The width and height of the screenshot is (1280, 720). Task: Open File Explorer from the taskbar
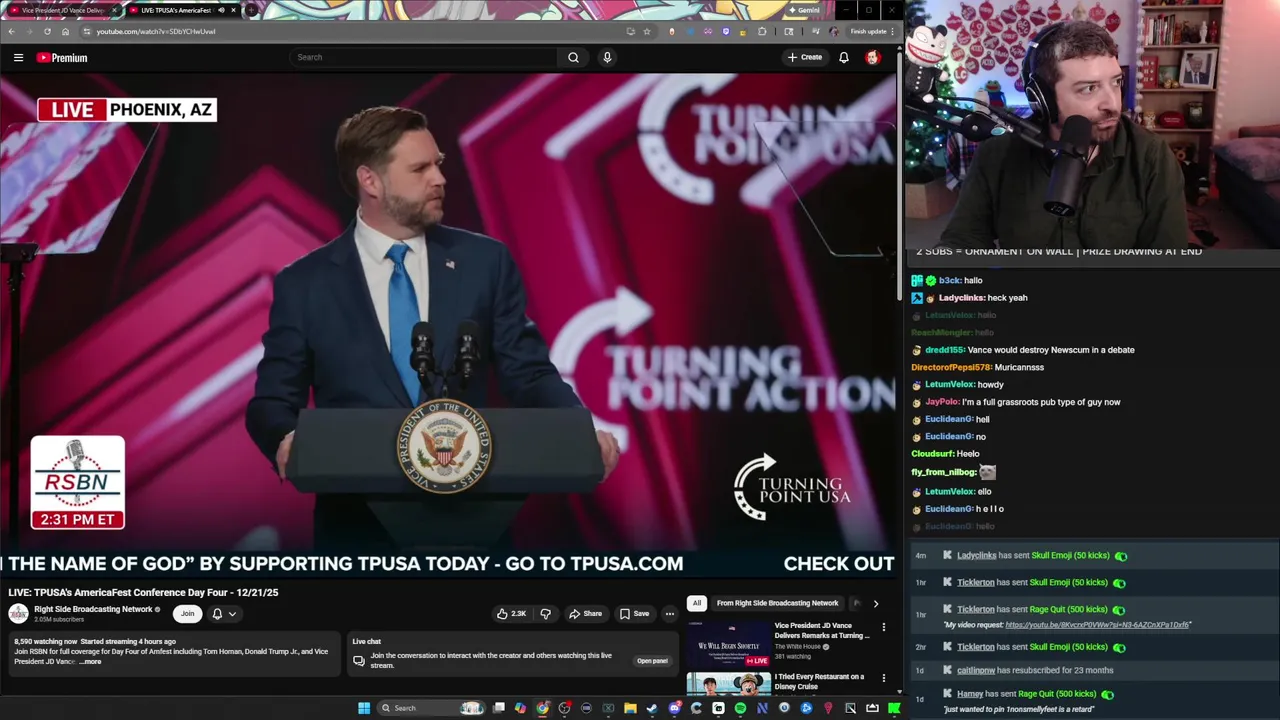tap(630, 708)
